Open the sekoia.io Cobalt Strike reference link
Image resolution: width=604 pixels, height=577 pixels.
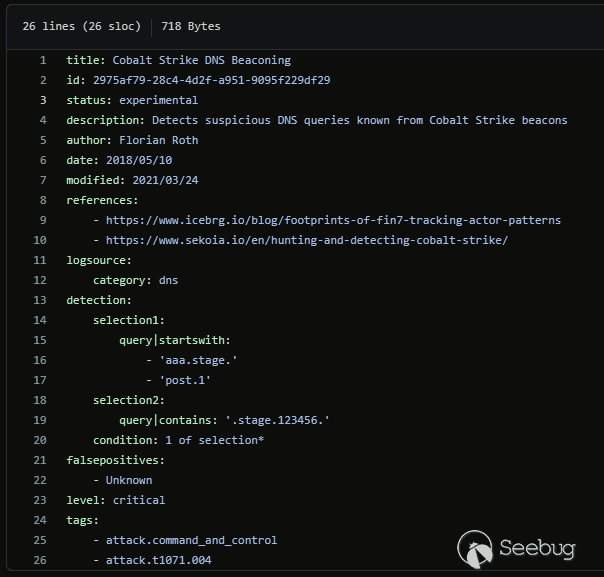pos(307,240)
